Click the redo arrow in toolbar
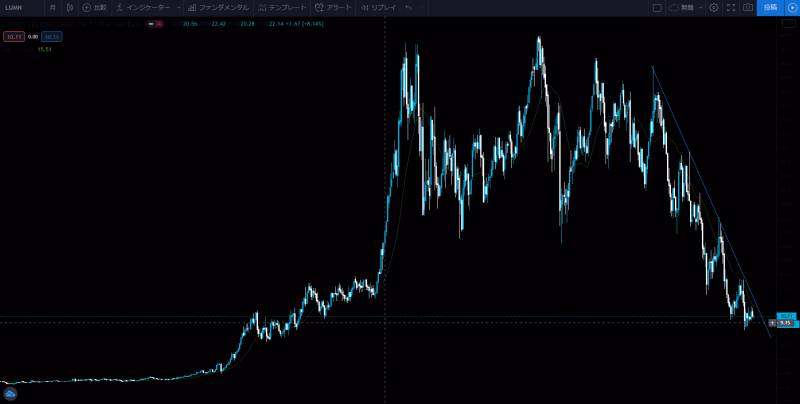This screenshot has width=800, height=404. pos(423,7)
